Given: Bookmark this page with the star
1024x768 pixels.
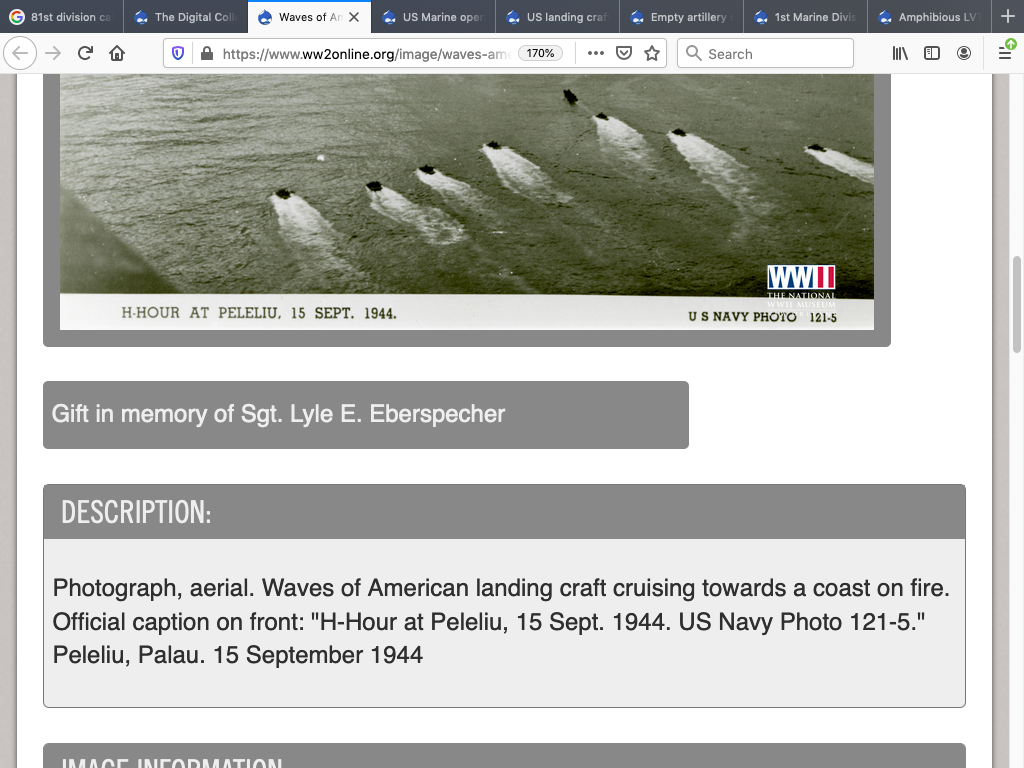Looking at the screenshot, I should tap(652, 53).
